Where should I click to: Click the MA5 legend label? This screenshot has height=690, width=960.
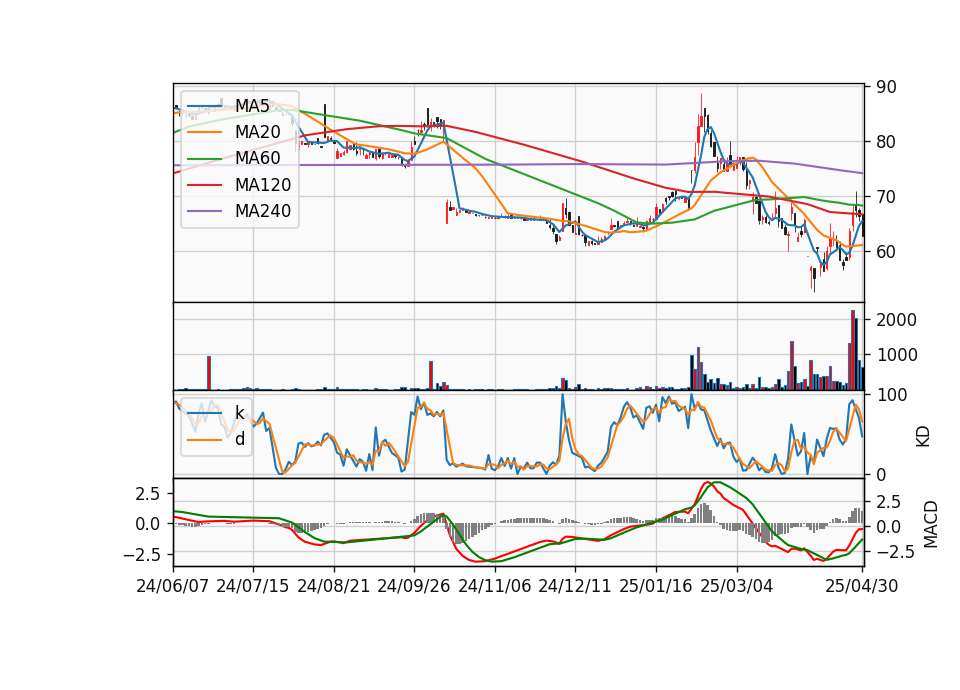tap(252, 106)
